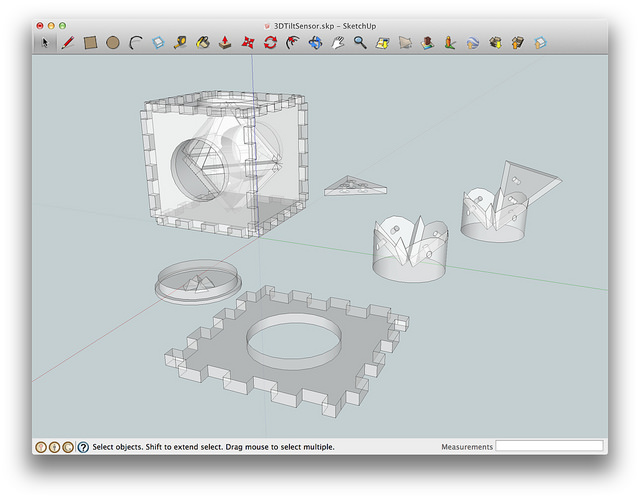Choose the Circle tool
Screen dimensions: 640x499
tap(113, 42)
